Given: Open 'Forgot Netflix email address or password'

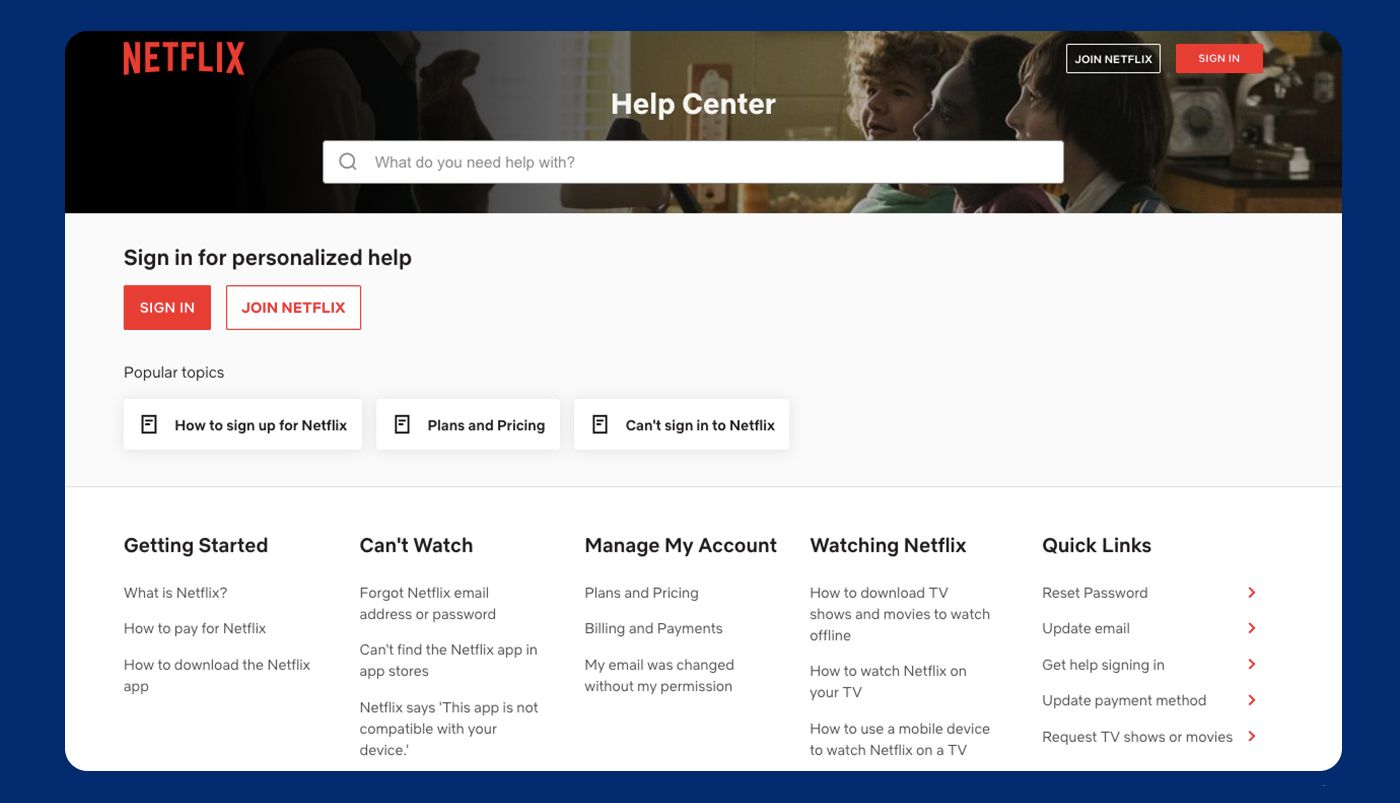Looking at the screenshot, I should point(428,603).
